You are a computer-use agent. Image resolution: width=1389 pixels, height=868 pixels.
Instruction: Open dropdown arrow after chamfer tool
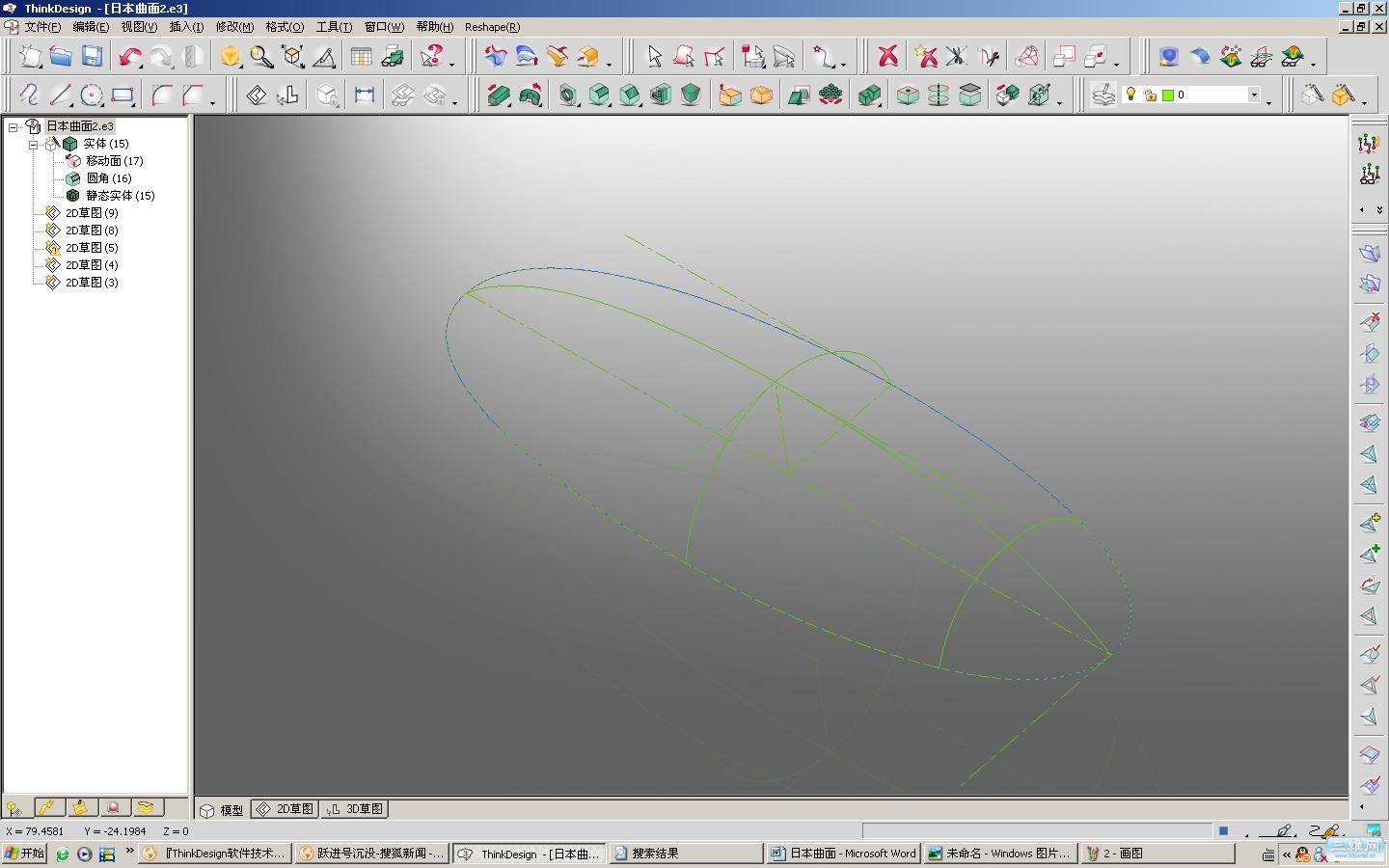[x=212, y=101]
